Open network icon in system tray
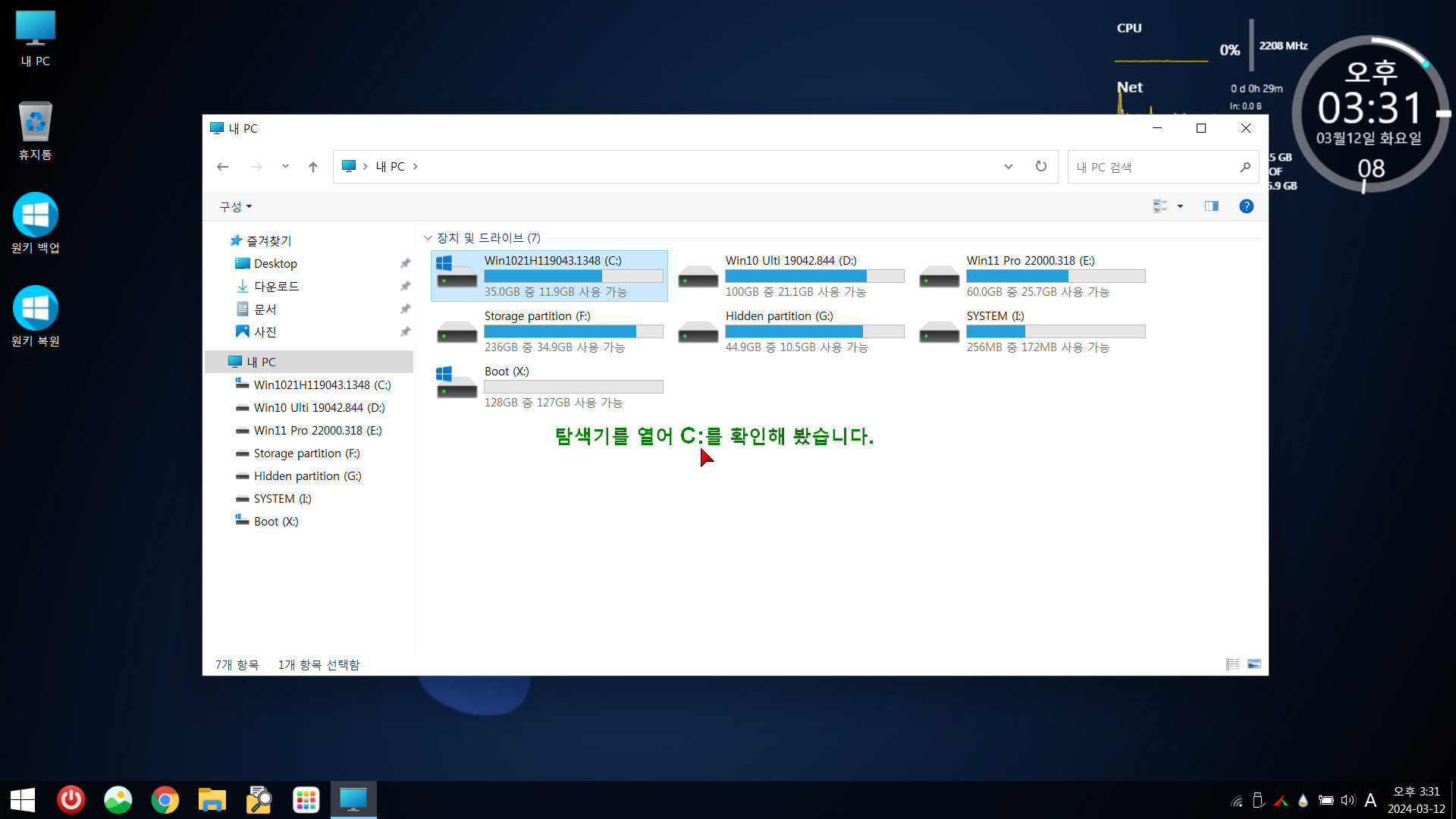 (1237, 801)
